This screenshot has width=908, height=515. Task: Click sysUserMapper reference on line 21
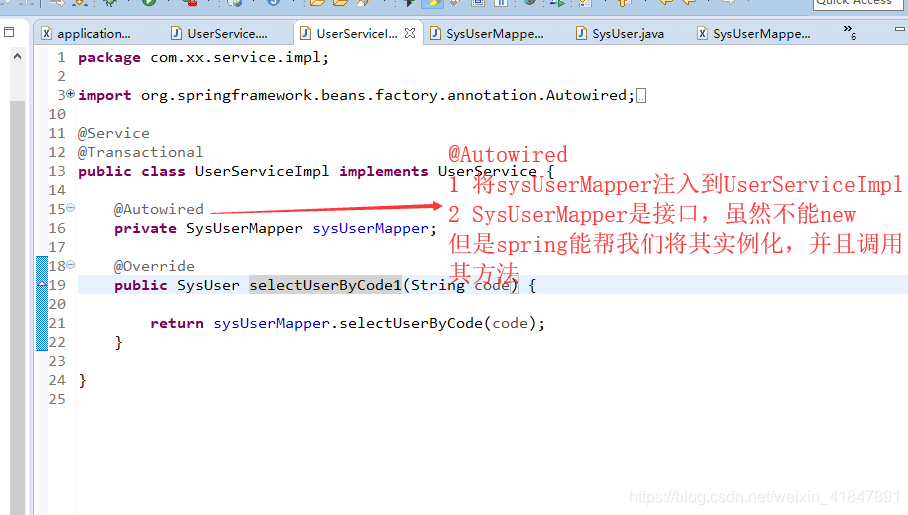point(272,323)
